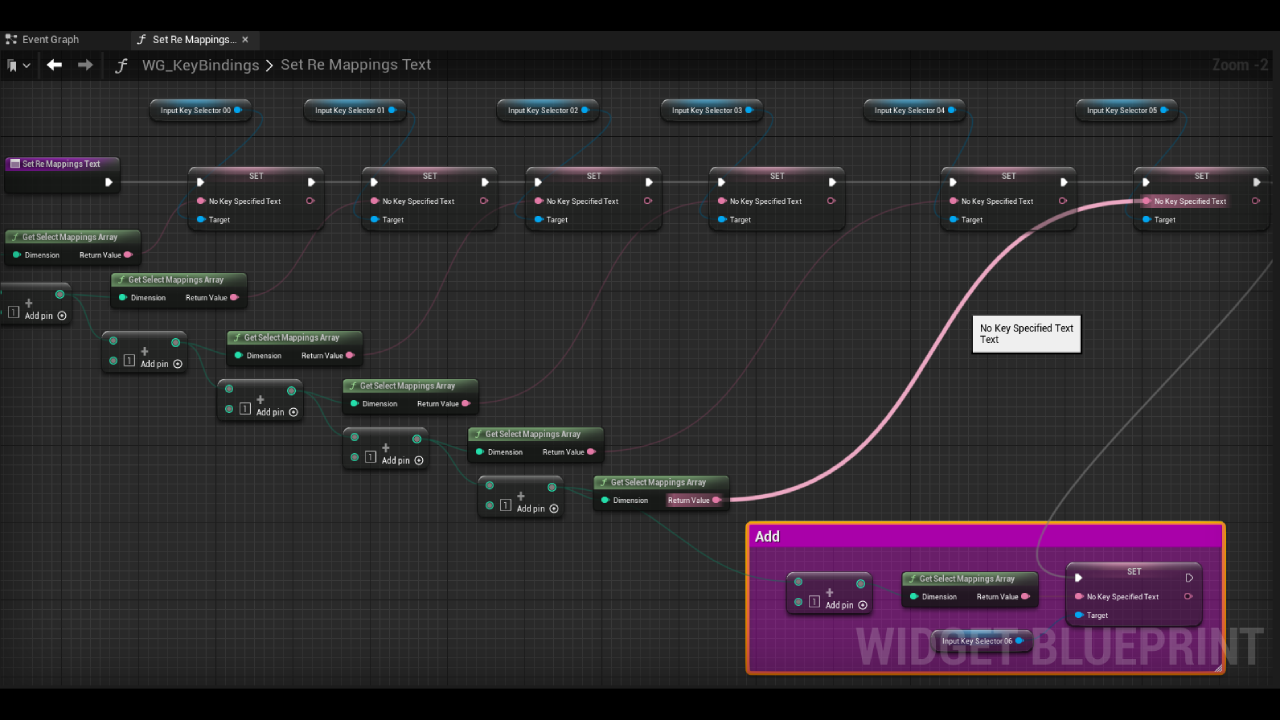Click the Input Key Selector 00 variable node
The height and width of the screenshot is (720, 1280).
click(201, 110)
